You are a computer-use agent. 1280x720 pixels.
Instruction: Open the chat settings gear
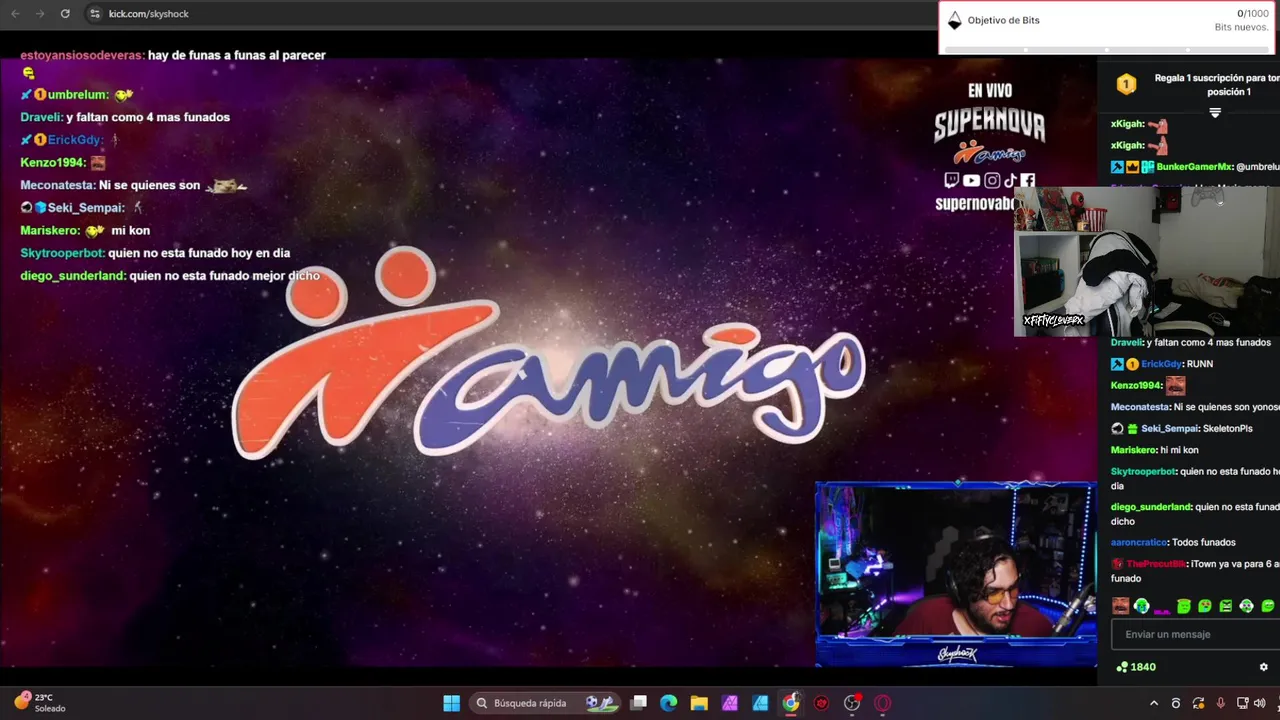pyautogui.click(x=1263, y=667)
